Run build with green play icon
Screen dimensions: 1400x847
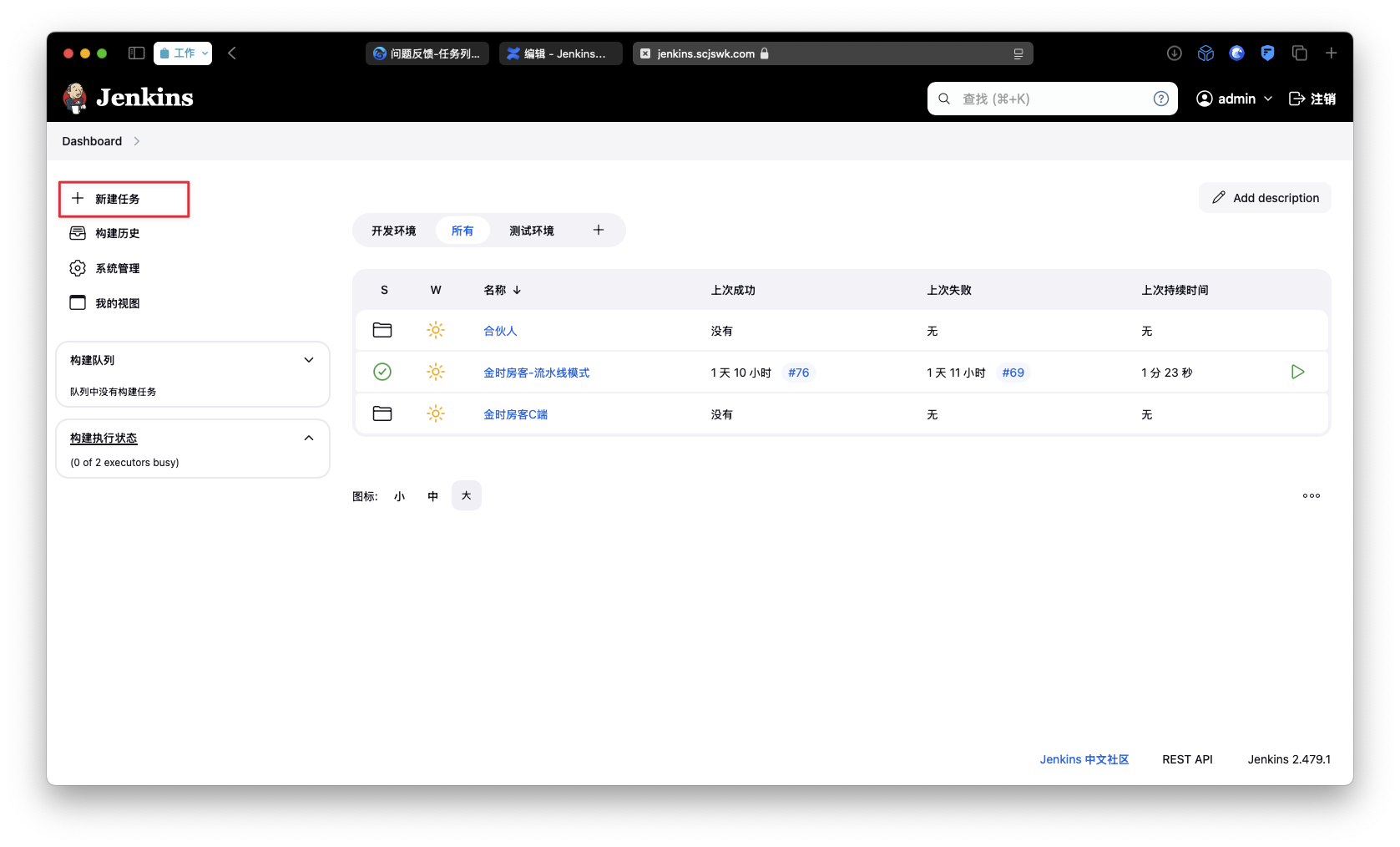click(x=1297, y=372)
